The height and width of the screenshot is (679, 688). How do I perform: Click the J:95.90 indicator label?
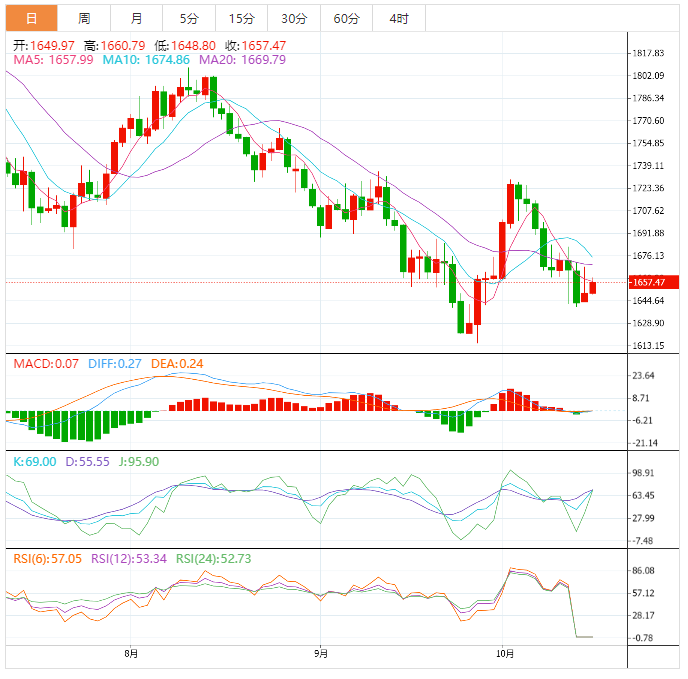(x=139, y=462)
